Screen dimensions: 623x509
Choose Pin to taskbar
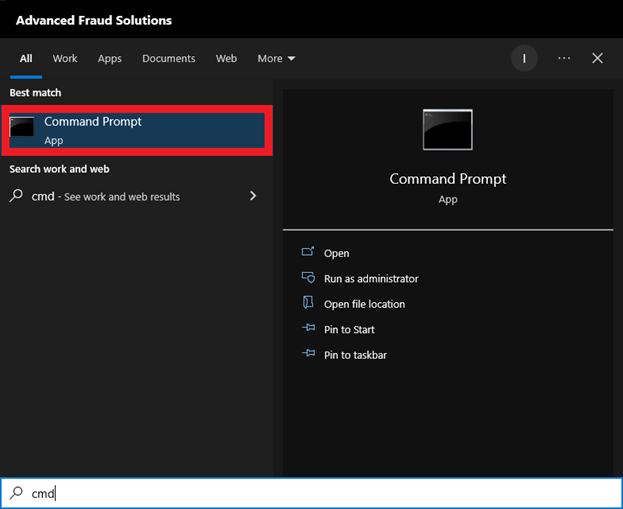355,355
